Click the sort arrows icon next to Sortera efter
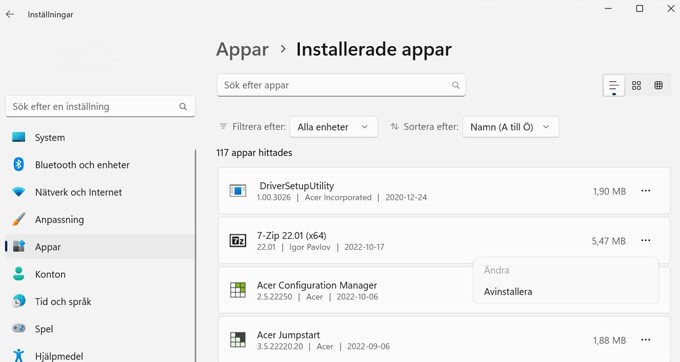680x362 pixels. pos(394,127)
